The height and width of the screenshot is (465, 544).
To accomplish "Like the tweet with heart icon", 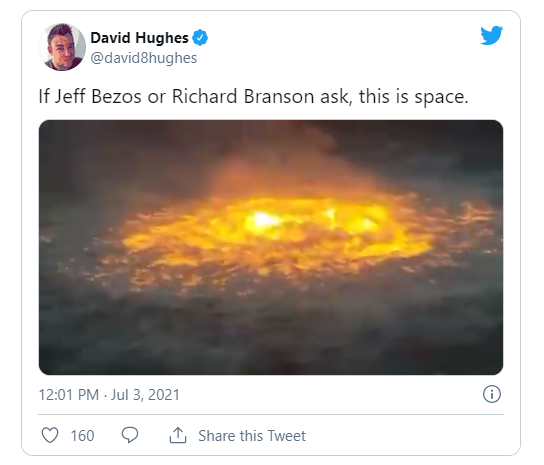I will coord(50,435).
